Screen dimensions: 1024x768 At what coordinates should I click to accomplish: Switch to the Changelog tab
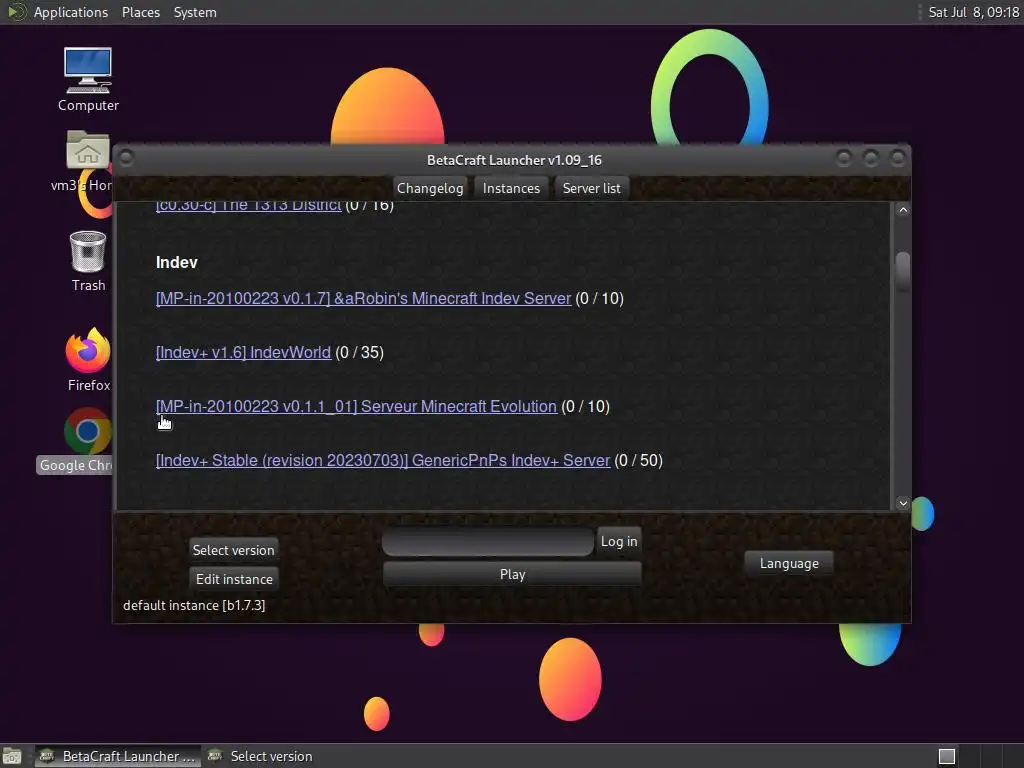tap(430, 188)
